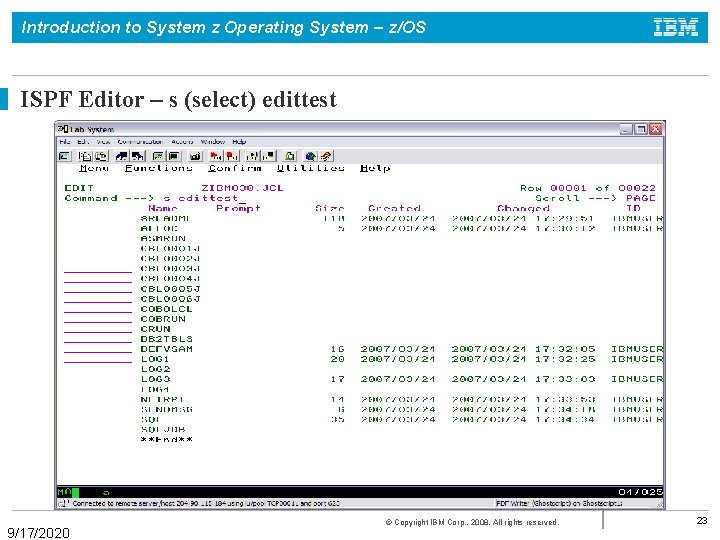Click the Prompt column header
This screenshot has height=540, width=720.
[238, 208]
